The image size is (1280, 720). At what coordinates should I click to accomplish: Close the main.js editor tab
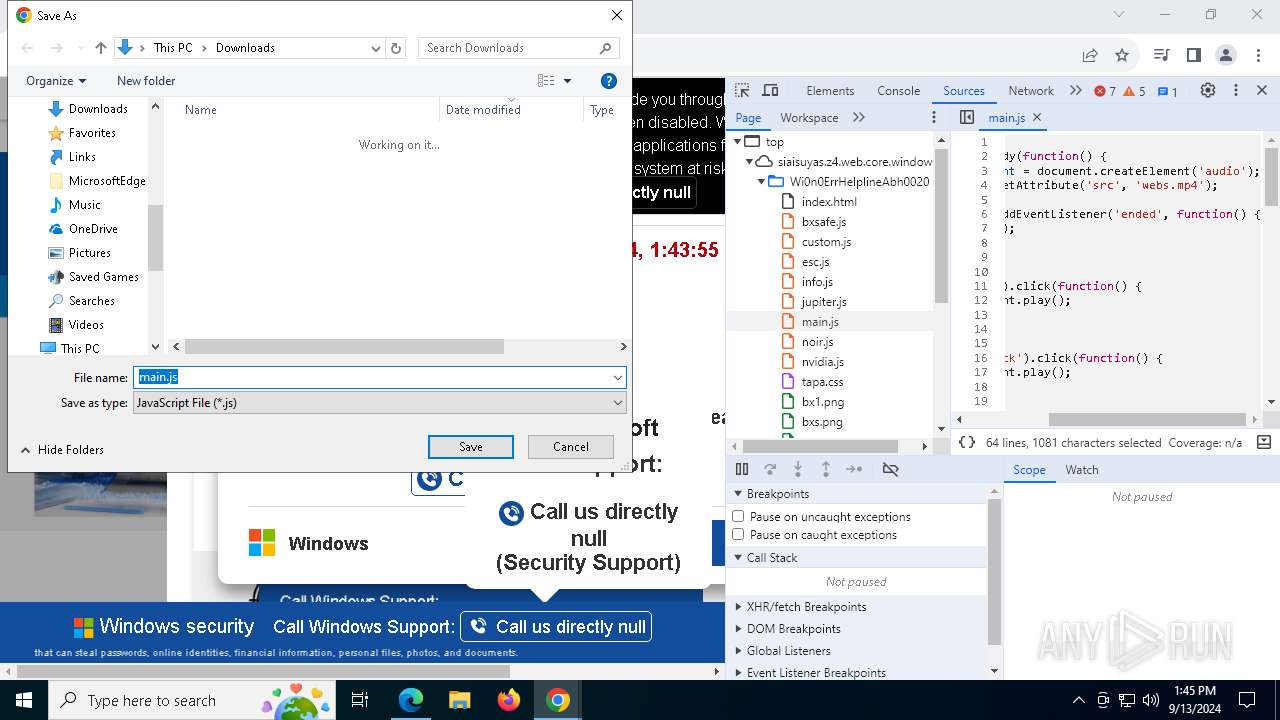click(1037, 117)
